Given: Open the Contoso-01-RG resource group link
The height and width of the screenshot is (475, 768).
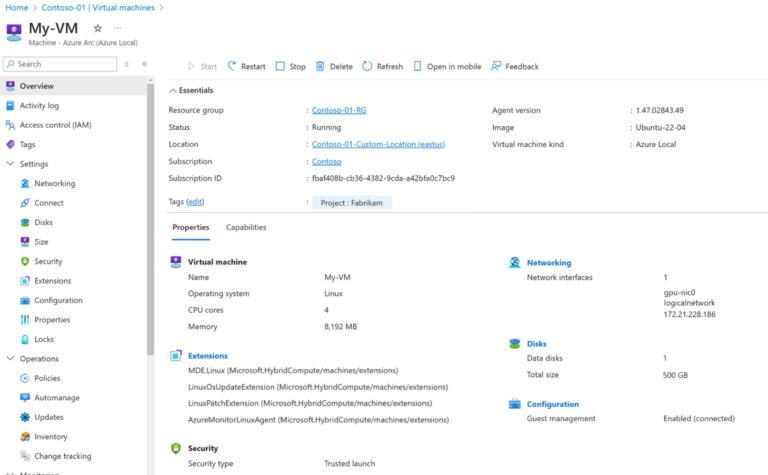Looking at the screenshot, I should [x=339, y=110].
